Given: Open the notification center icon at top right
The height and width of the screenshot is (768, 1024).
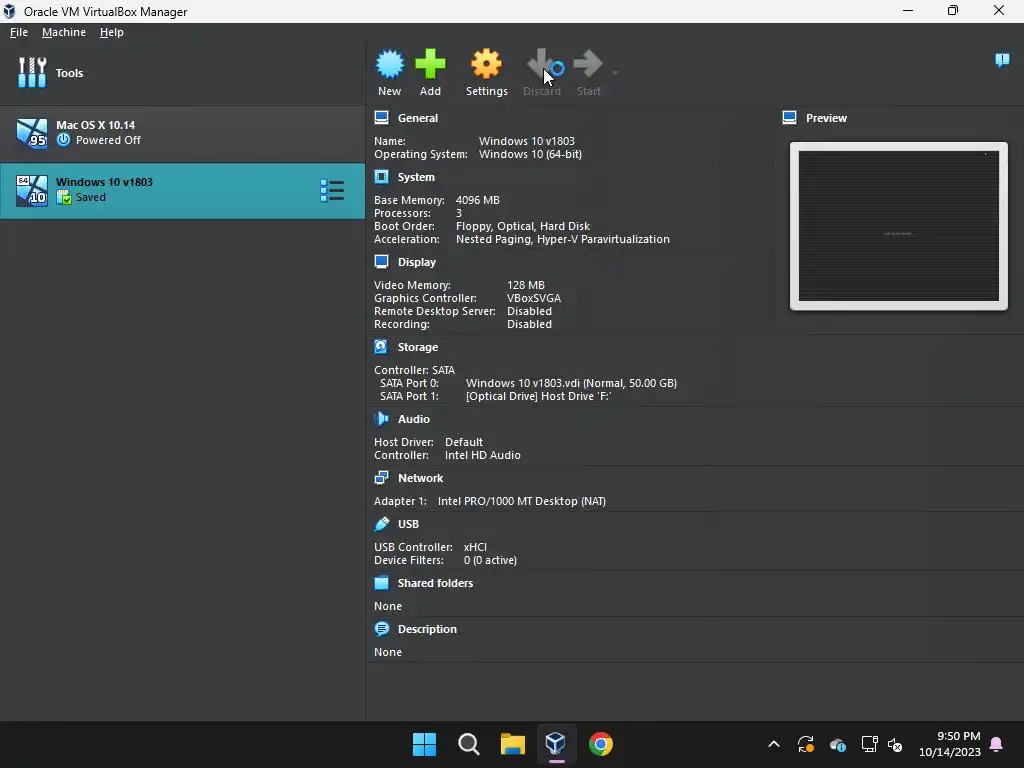Looking at the screenshot, I should point(1002,60).
